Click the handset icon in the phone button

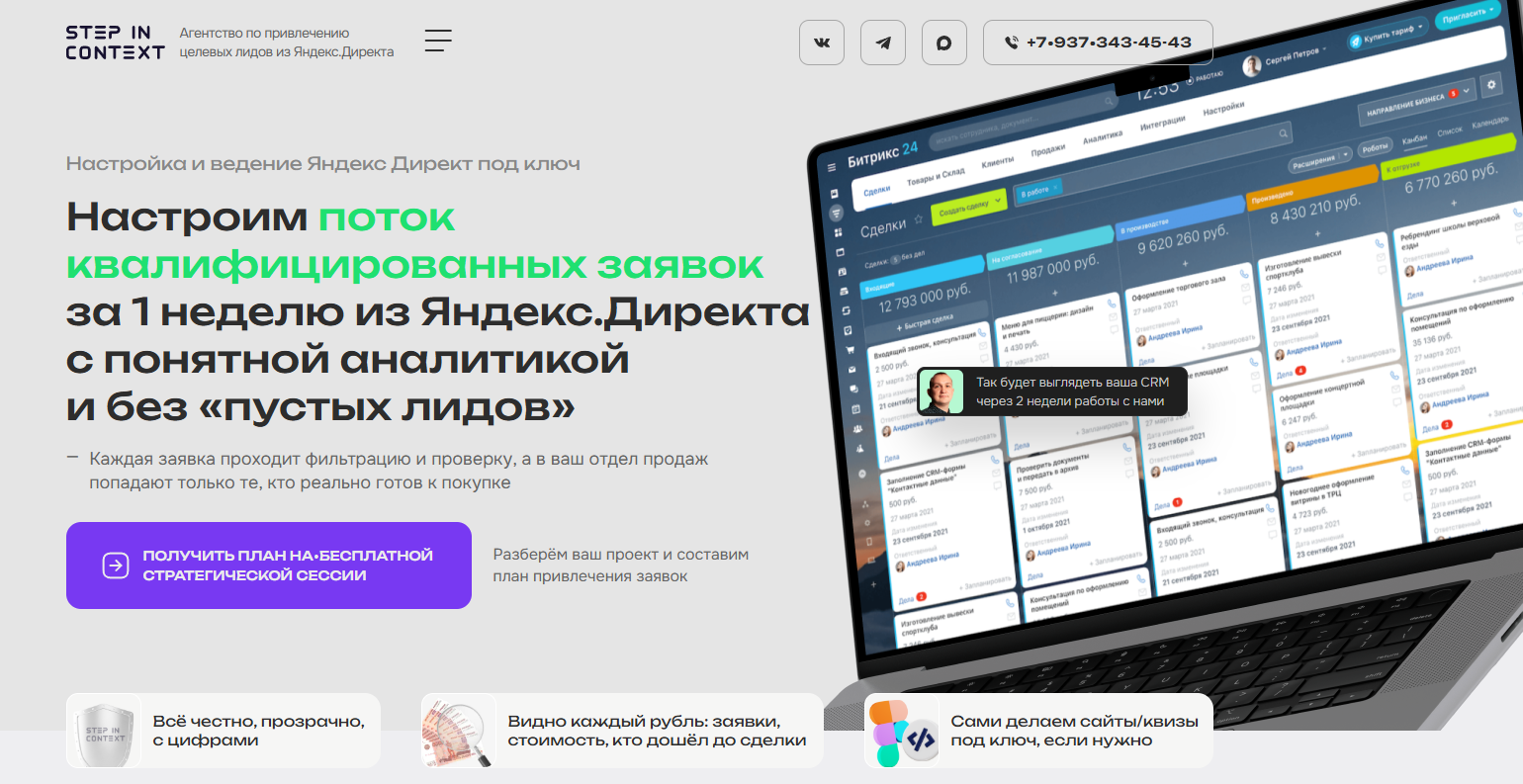tap(1012, 43)
